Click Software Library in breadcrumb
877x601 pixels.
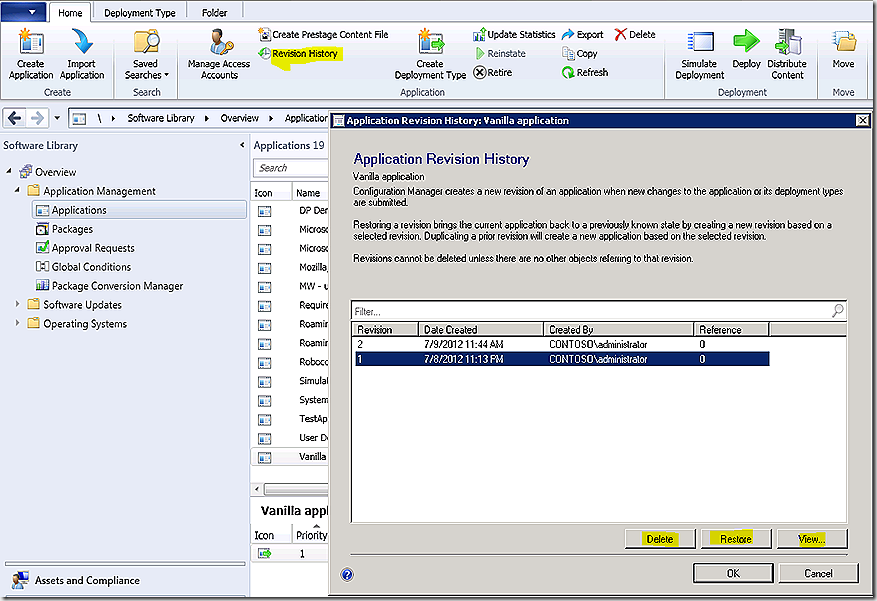click(161, 118)
